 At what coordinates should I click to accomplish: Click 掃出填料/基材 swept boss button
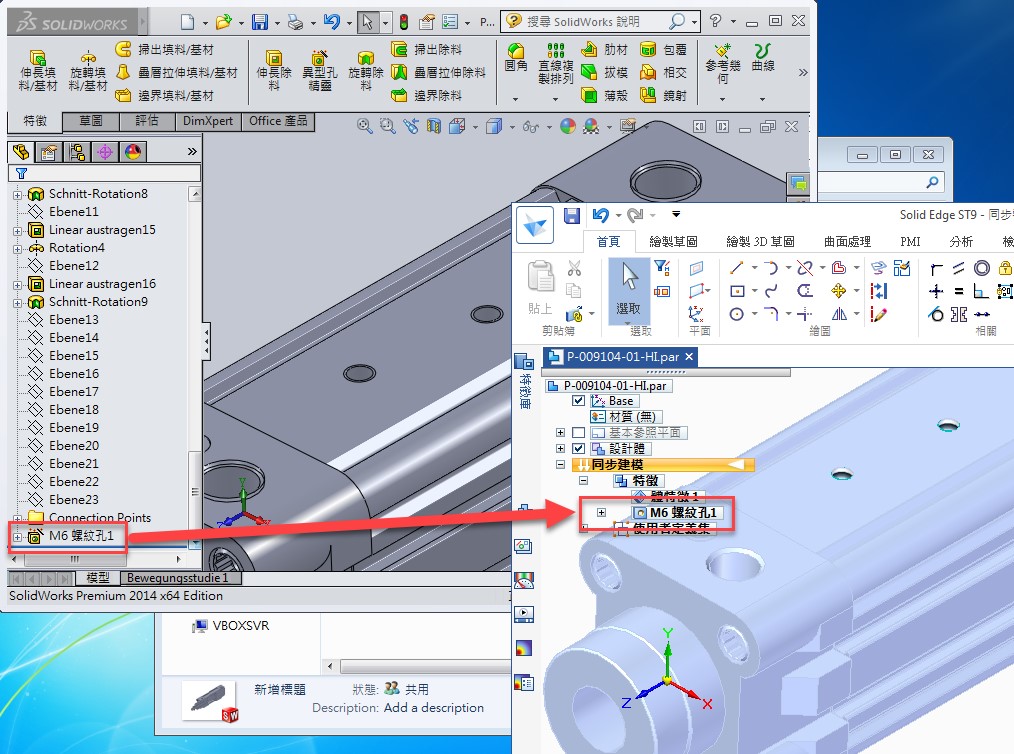coord(164,49)
